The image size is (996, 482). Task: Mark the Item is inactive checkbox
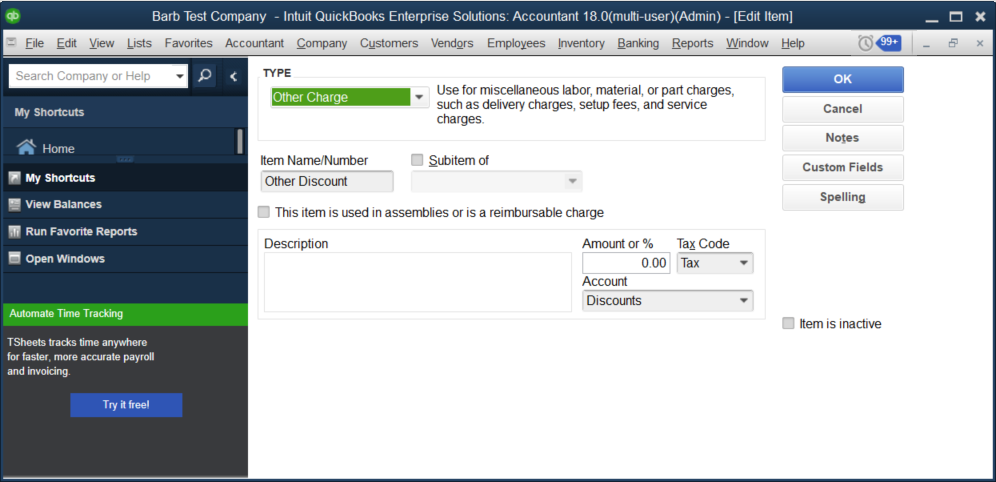coord(788,324)
